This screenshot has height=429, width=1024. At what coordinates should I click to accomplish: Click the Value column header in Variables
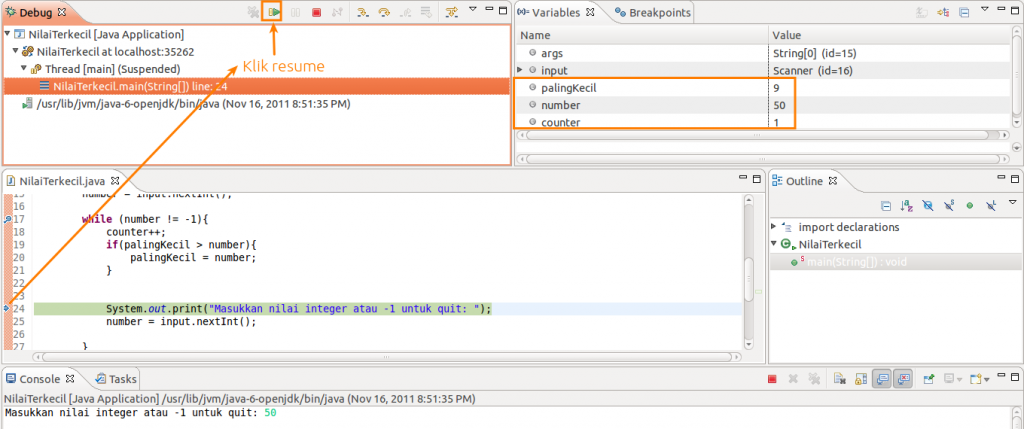click(889, 35)
